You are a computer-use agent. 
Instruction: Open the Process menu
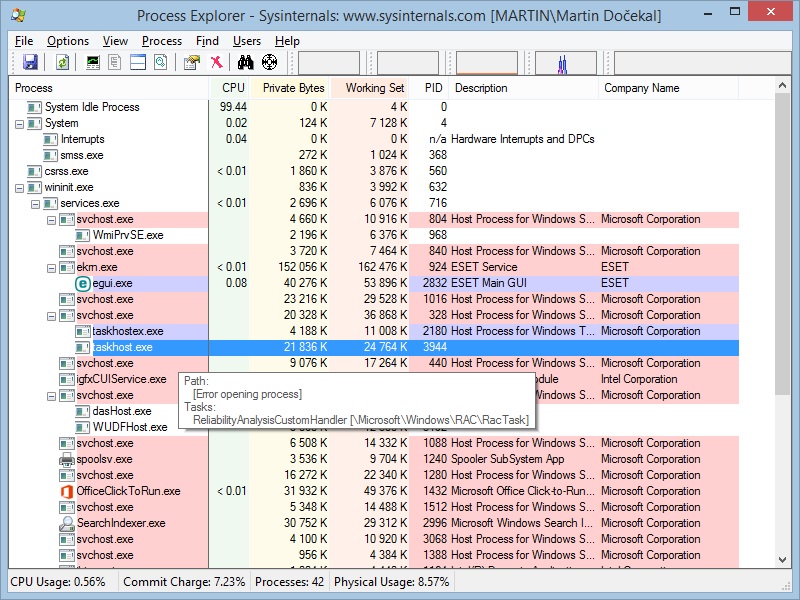tap(161, 41)
